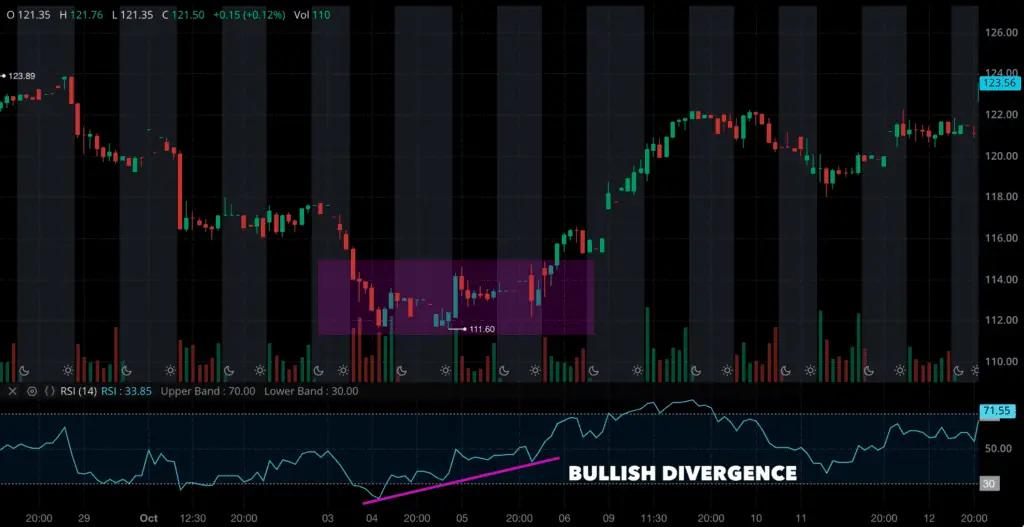Click the Upper Band : 70.00 label

click(x=208, y=391)
